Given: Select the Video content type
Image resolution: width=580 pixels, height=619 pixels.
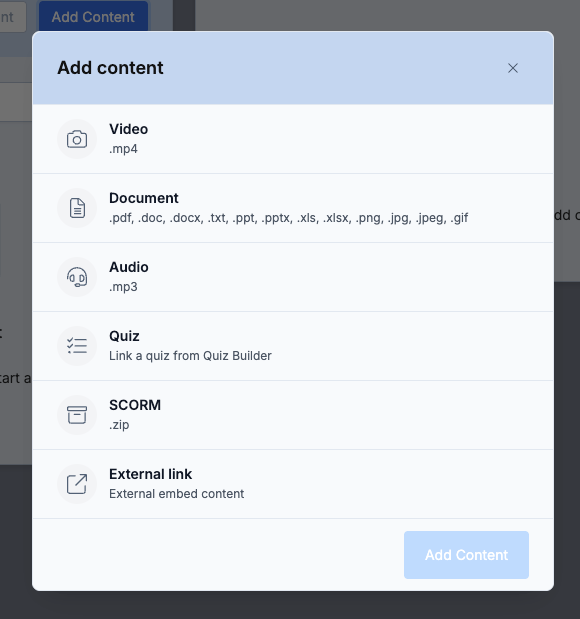Looking at the screenshot, I should 293,139.
